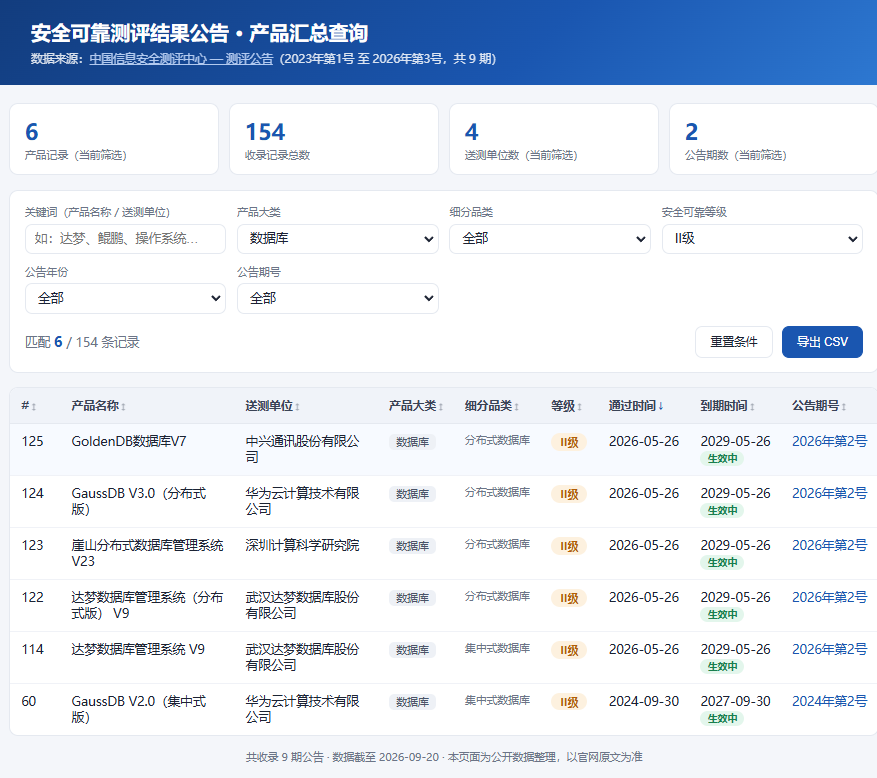Click the 2024-09-30 pass date cell

click(x=644, y=701)
